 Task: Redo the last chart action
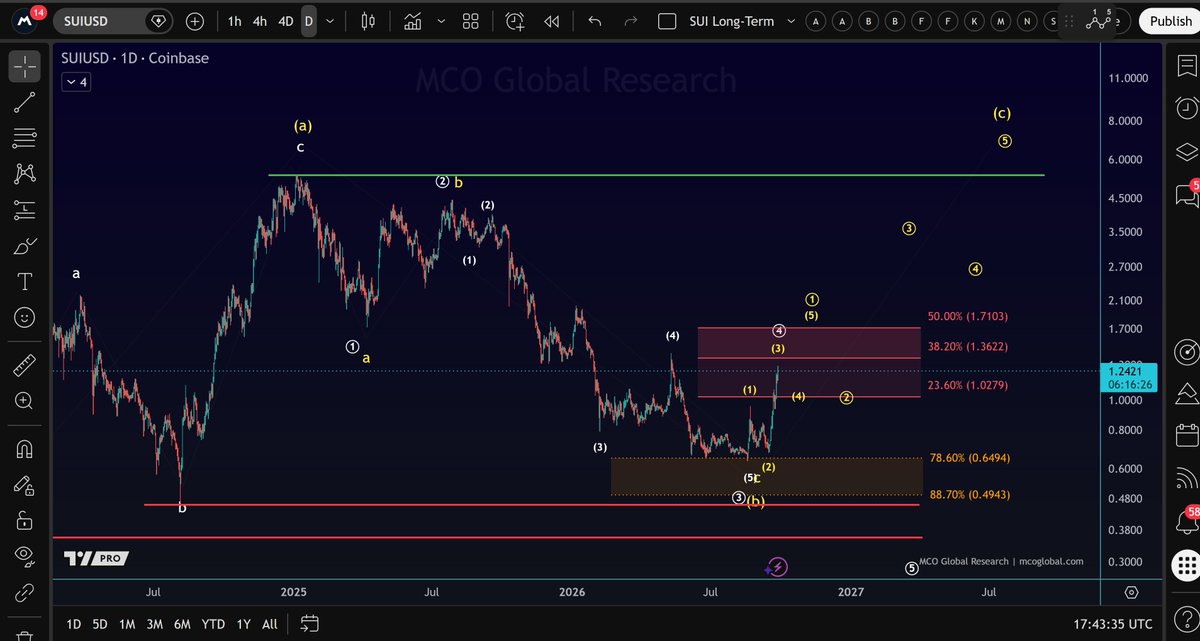point(630,21)
